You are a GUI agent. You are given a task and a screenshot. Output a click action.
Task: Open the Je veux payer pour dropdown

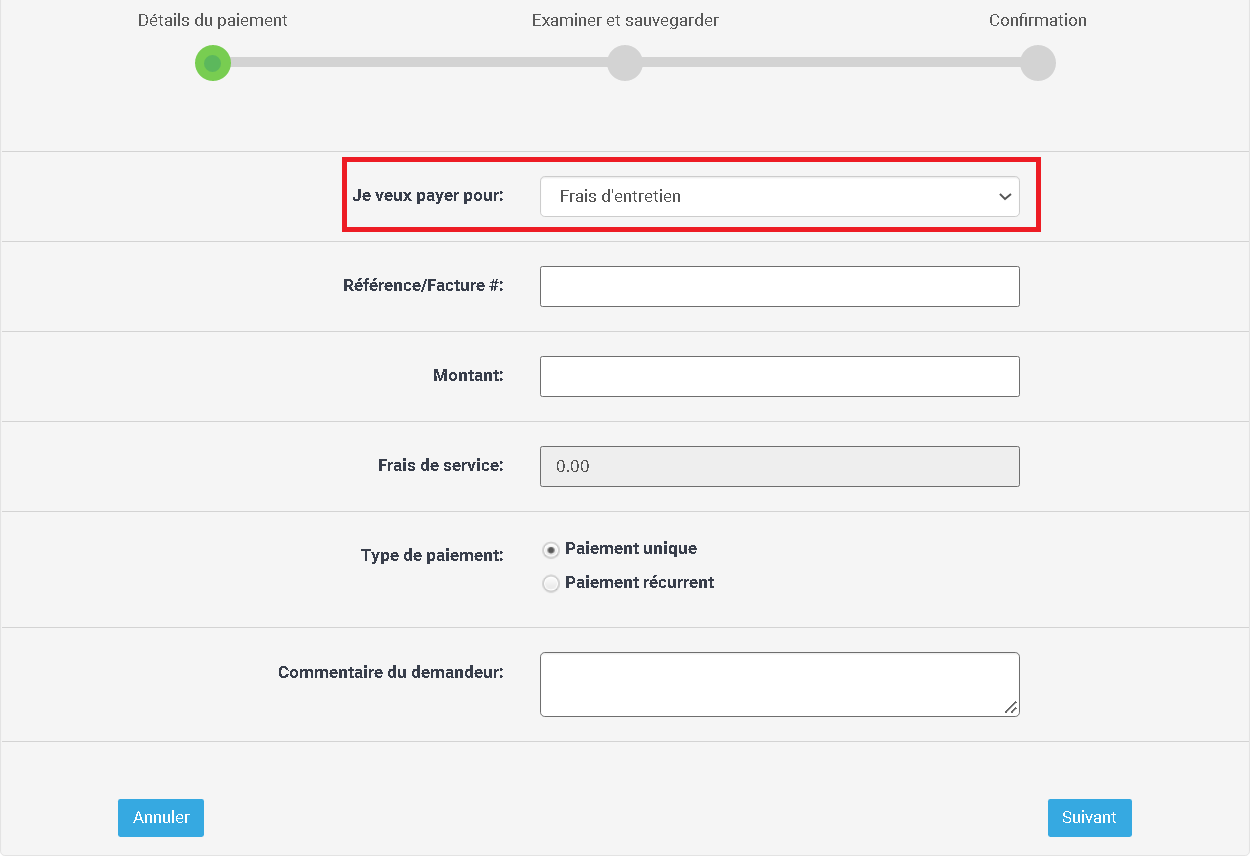tap(779, 197)
